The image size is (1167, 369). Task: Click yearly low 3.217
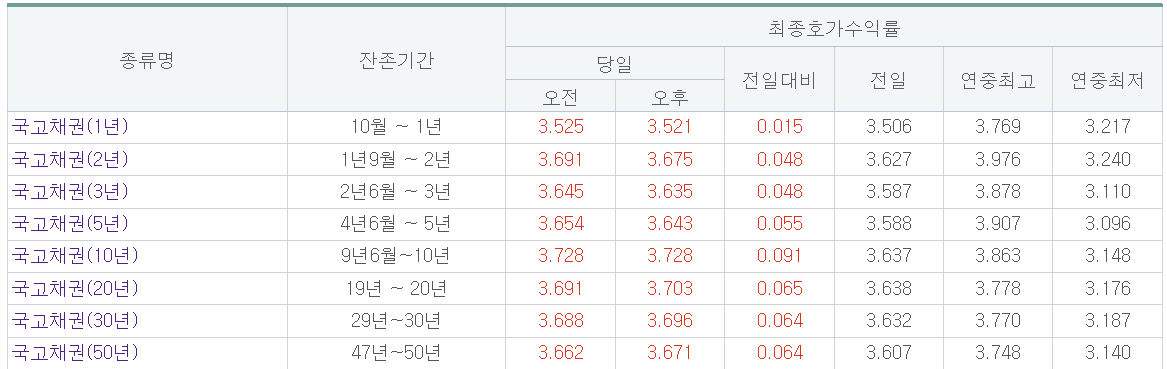click(1107, 127)
